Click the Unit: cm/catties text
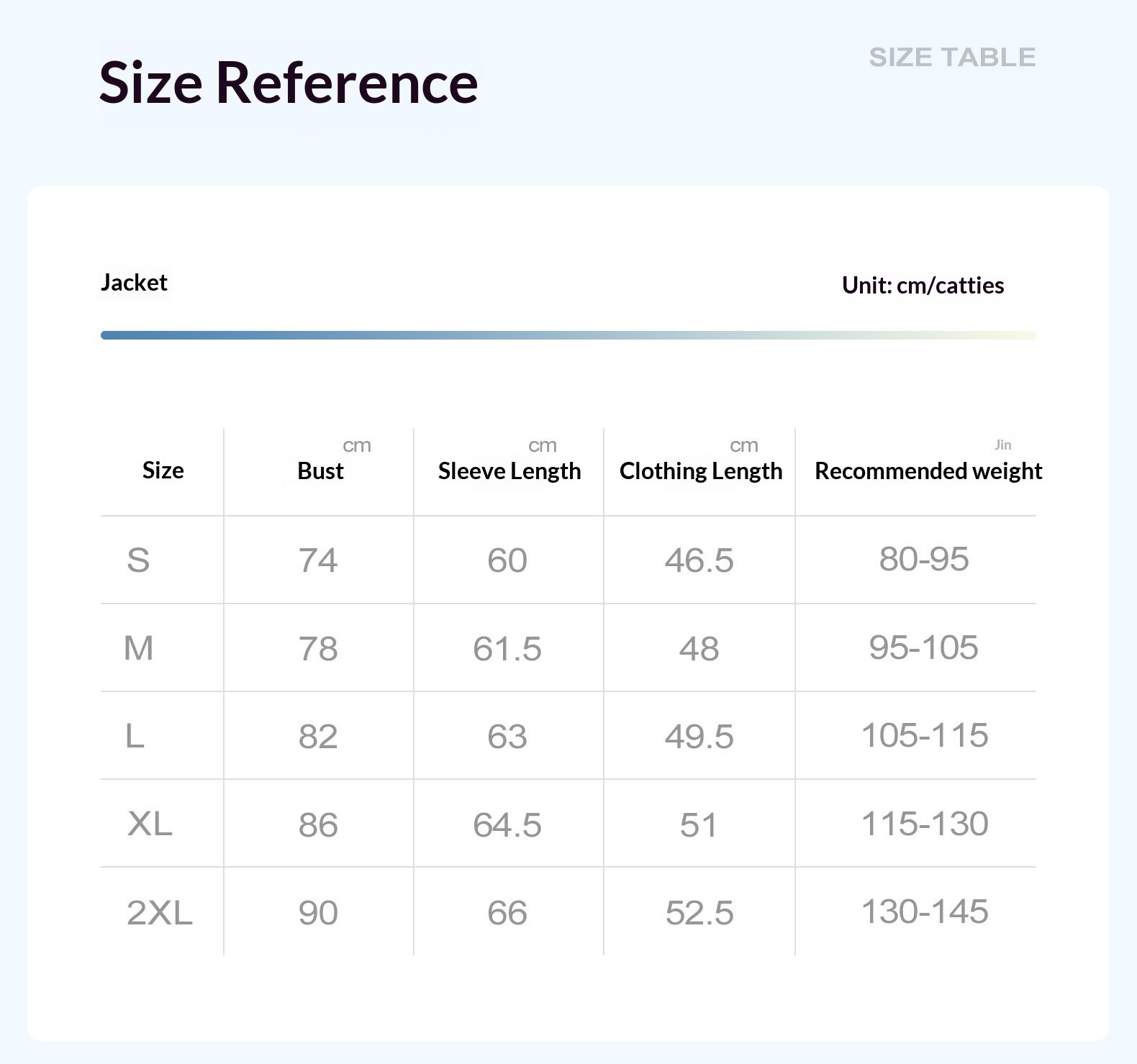1137x1064 pixels. point(923,286)
